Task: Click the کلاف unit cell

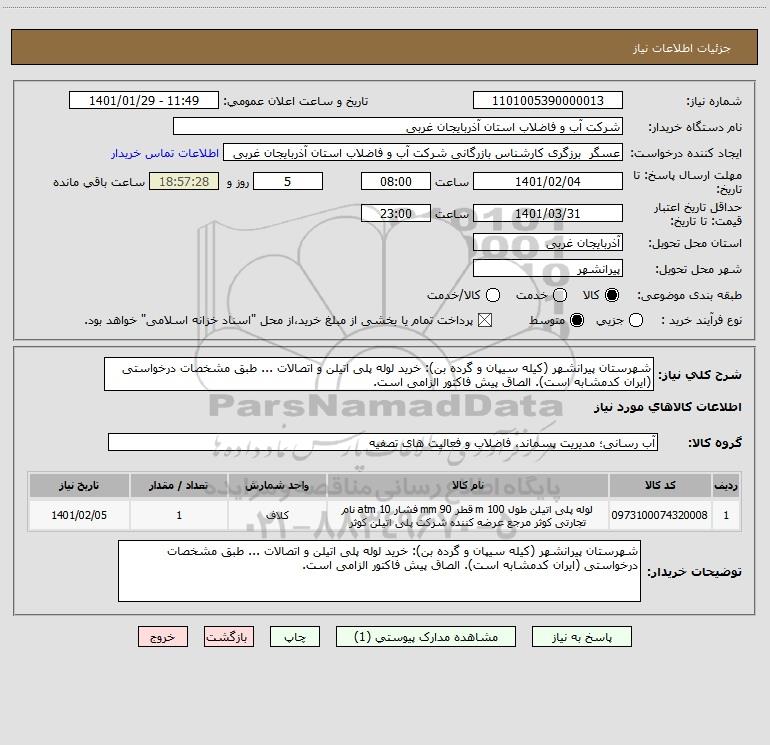Action: point(277,515)
